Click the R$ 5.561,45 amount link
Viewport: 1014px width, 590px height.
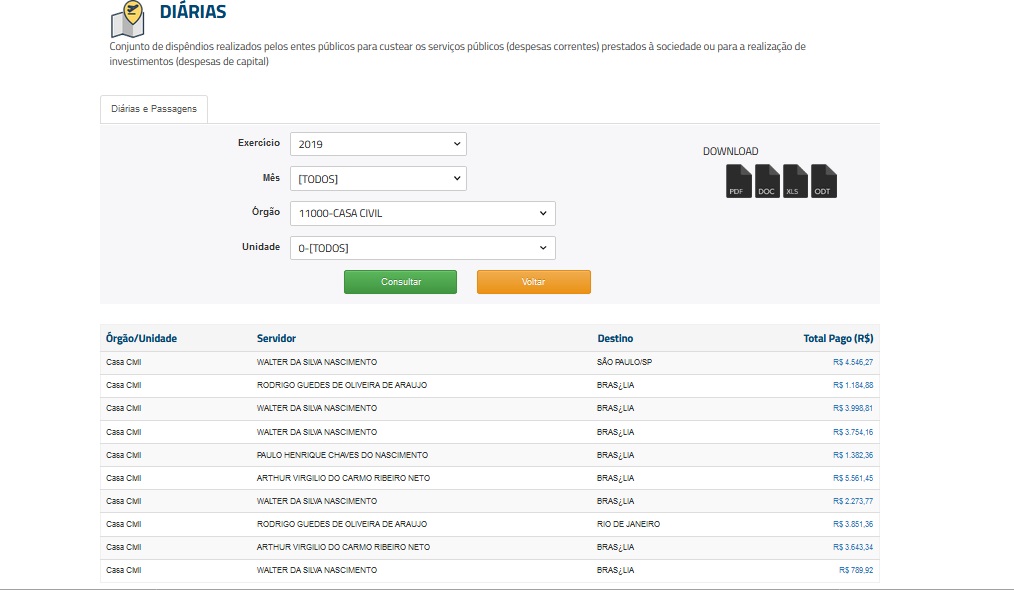point(852,478)
